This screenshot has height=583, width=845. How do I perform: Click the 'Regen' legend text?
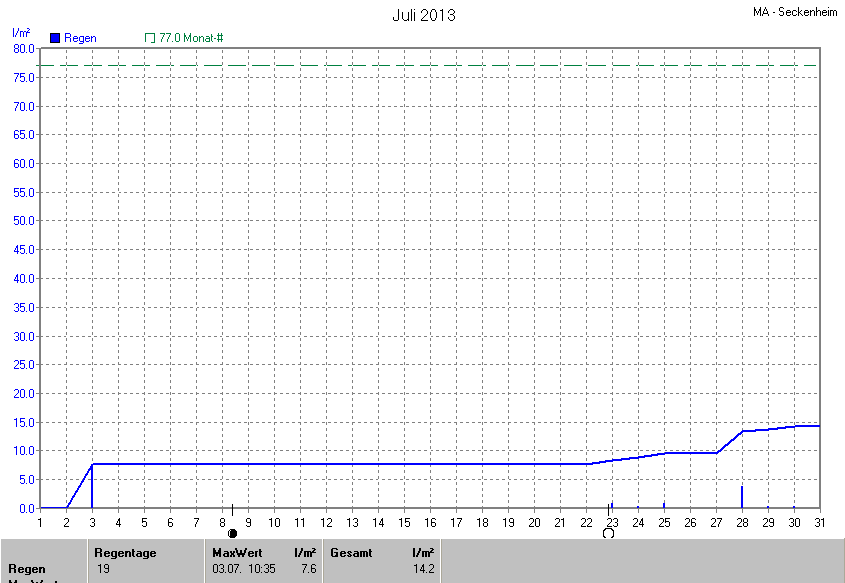pos(80,38)
